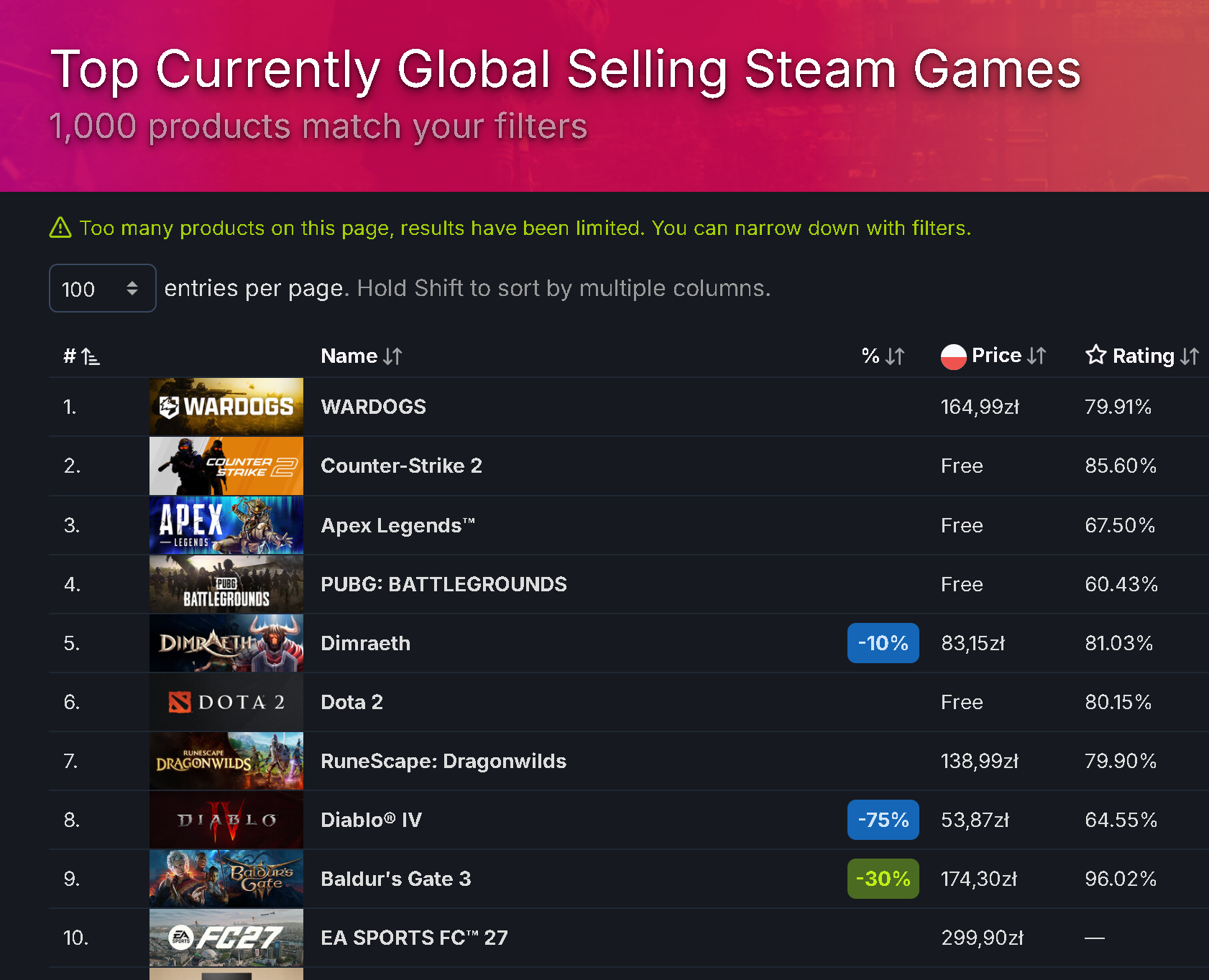Sort table by Rating column
This screenshot has width=1209, height=980.
tap(1156, 356)
